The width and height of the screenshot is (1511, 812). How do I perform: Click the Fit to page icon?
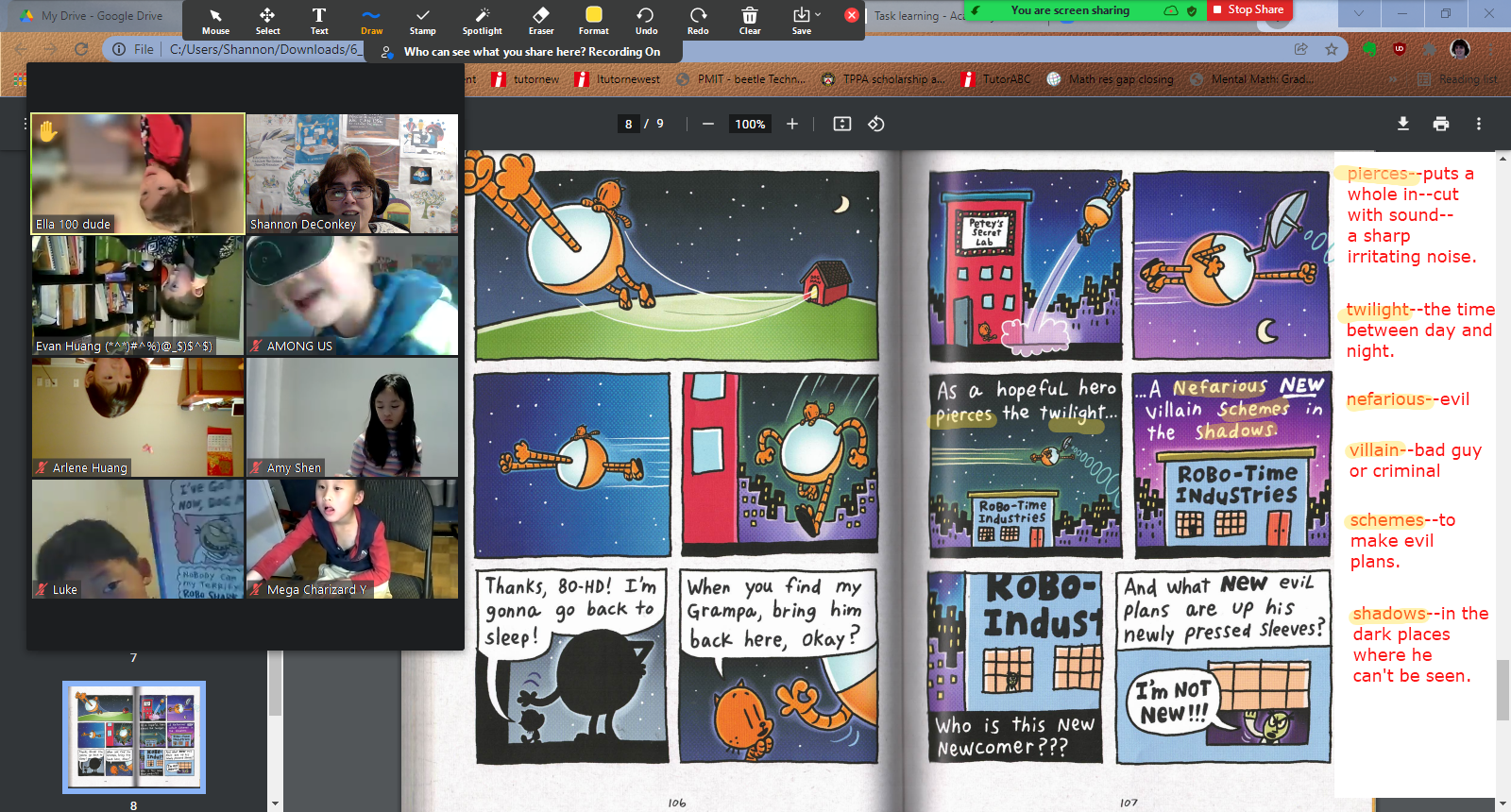click(x=842, y=124)
